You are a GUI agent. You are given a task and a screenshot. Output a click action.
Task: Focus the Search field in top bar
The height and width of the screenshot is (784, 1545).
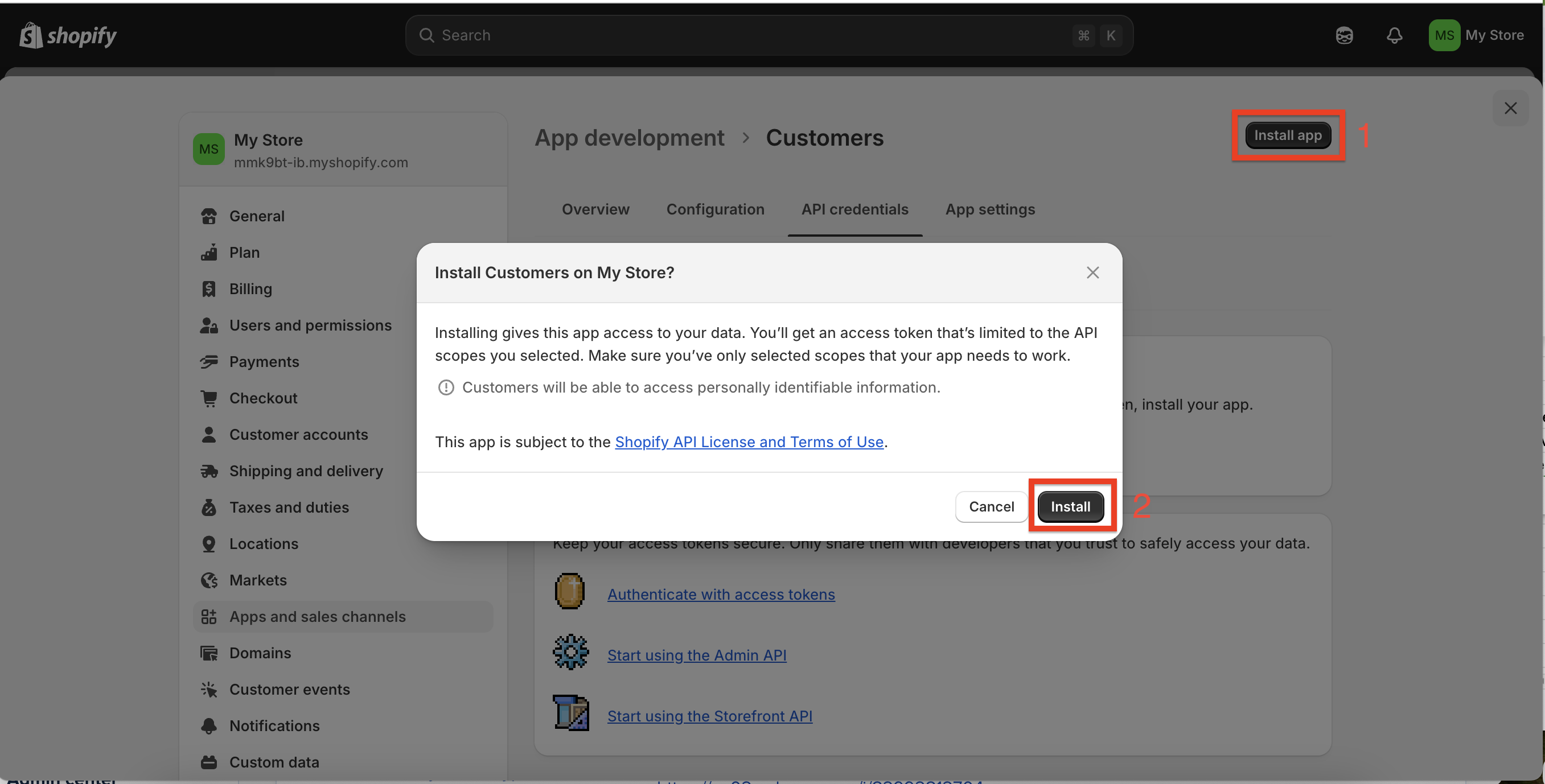pos(750,35)
